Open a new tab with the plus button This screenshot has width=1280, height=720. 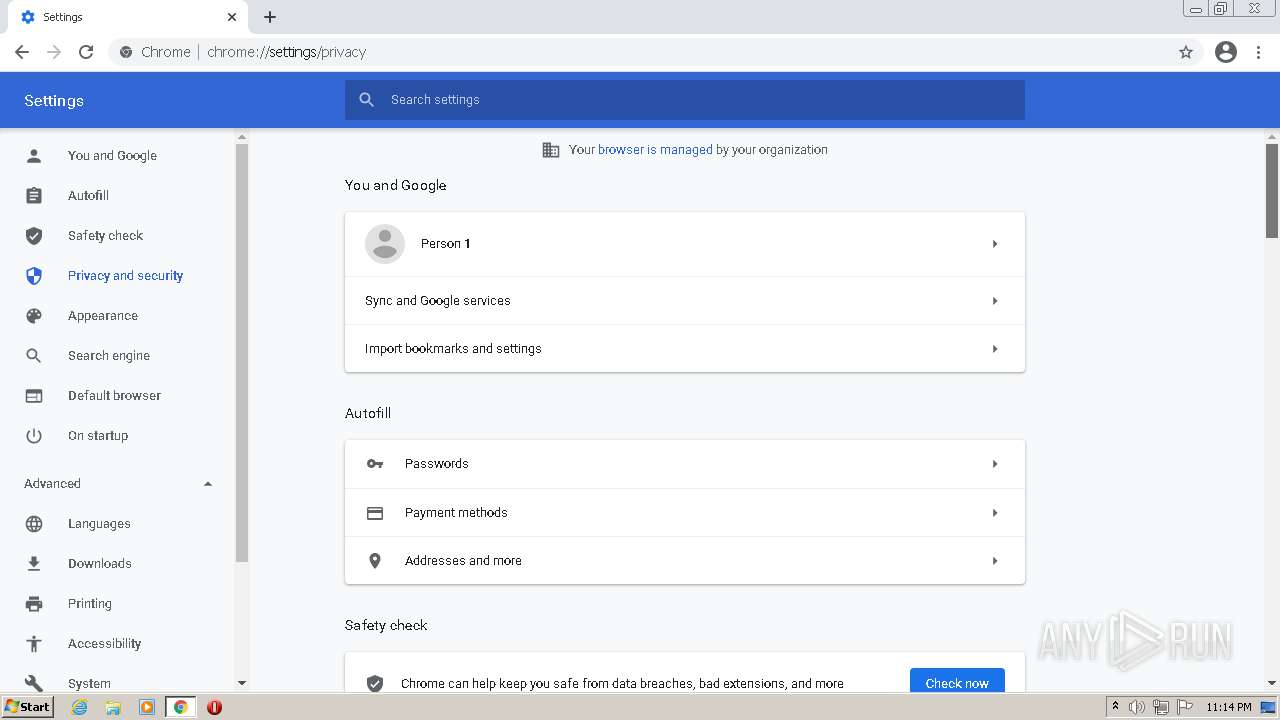click(270, 17)
